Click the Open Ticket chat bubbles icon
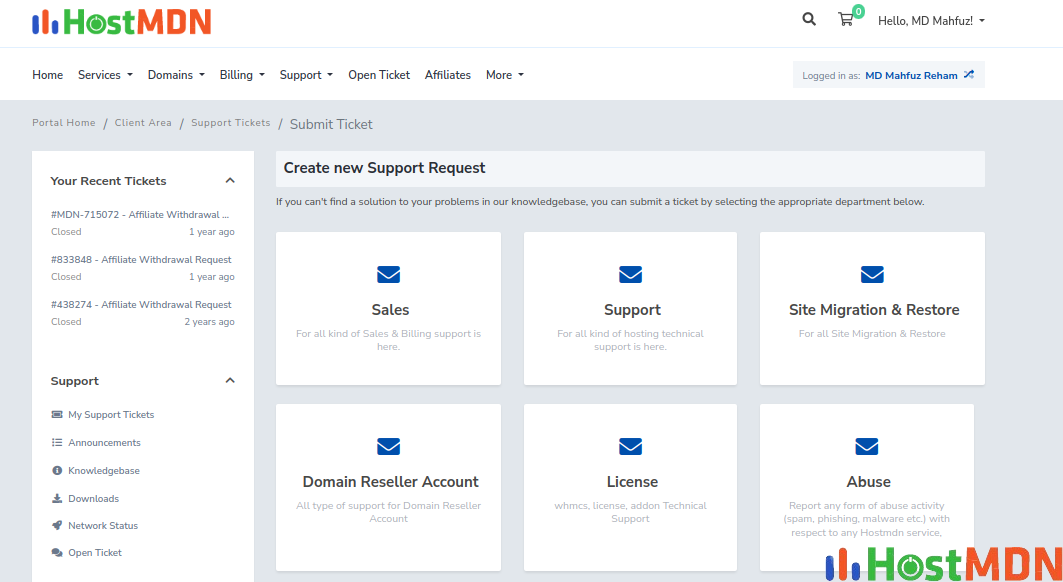1063x582 pixels. (x=57, y=553)
